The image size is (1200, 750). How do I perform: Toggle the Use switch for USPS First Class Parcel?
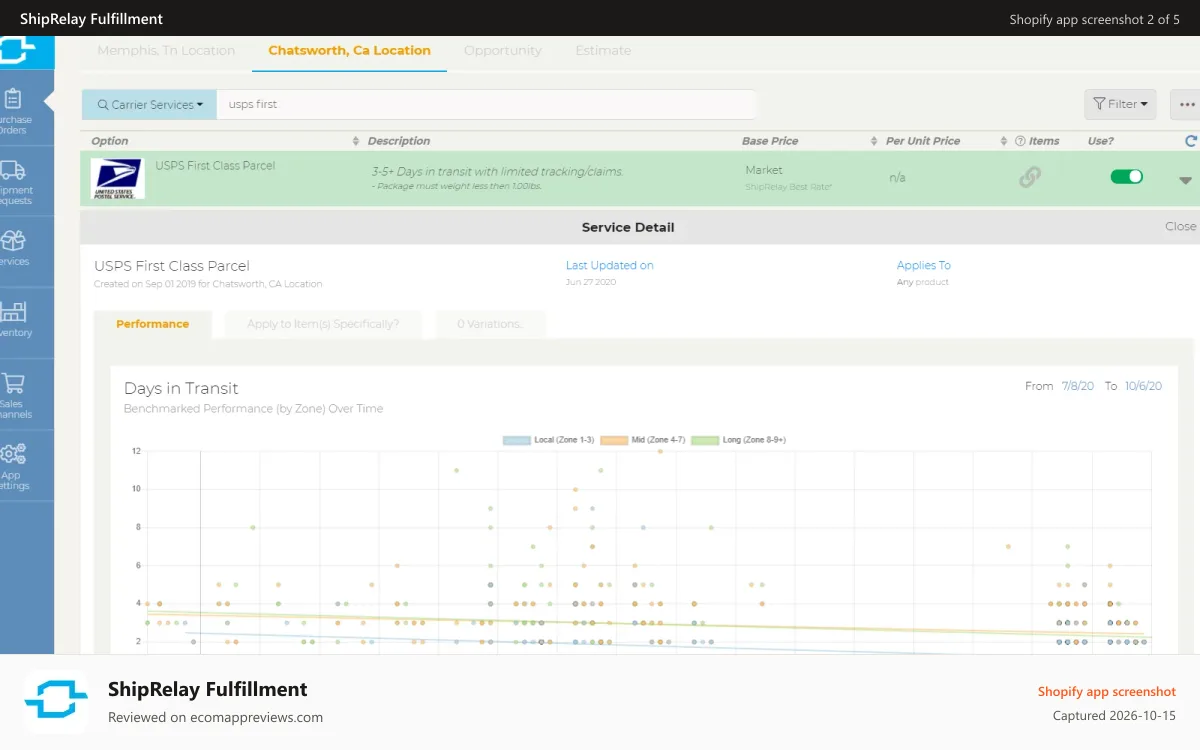pyautogui.click(x=1126, y=176)
